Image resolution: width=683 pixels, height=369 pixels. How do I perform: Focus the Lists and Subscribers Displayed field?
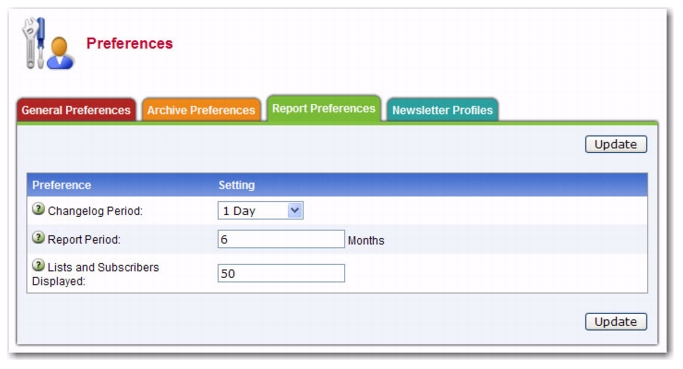(x=281, y=273)
